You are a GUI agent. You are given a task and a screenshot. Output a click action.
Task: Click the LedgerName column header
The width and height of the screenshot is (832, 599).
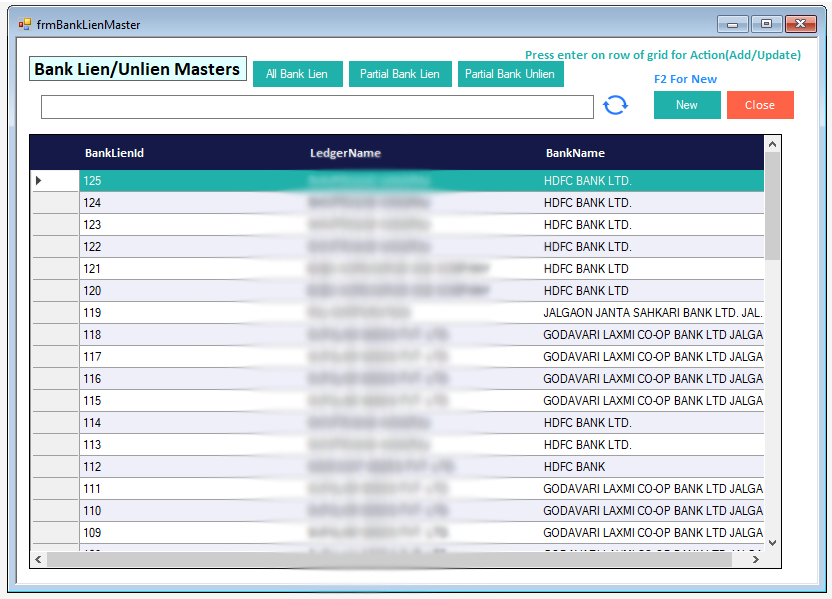point(345,153)
